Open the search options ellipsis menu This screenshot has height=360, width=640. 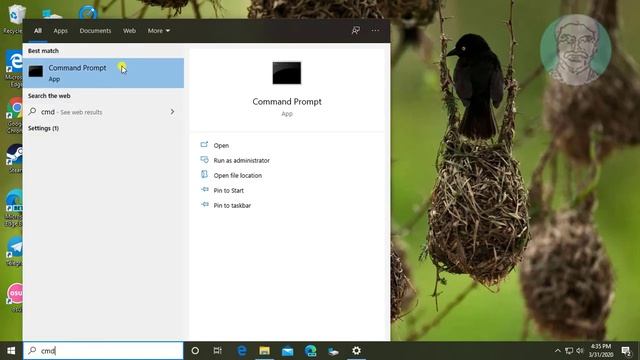point(375,31)
